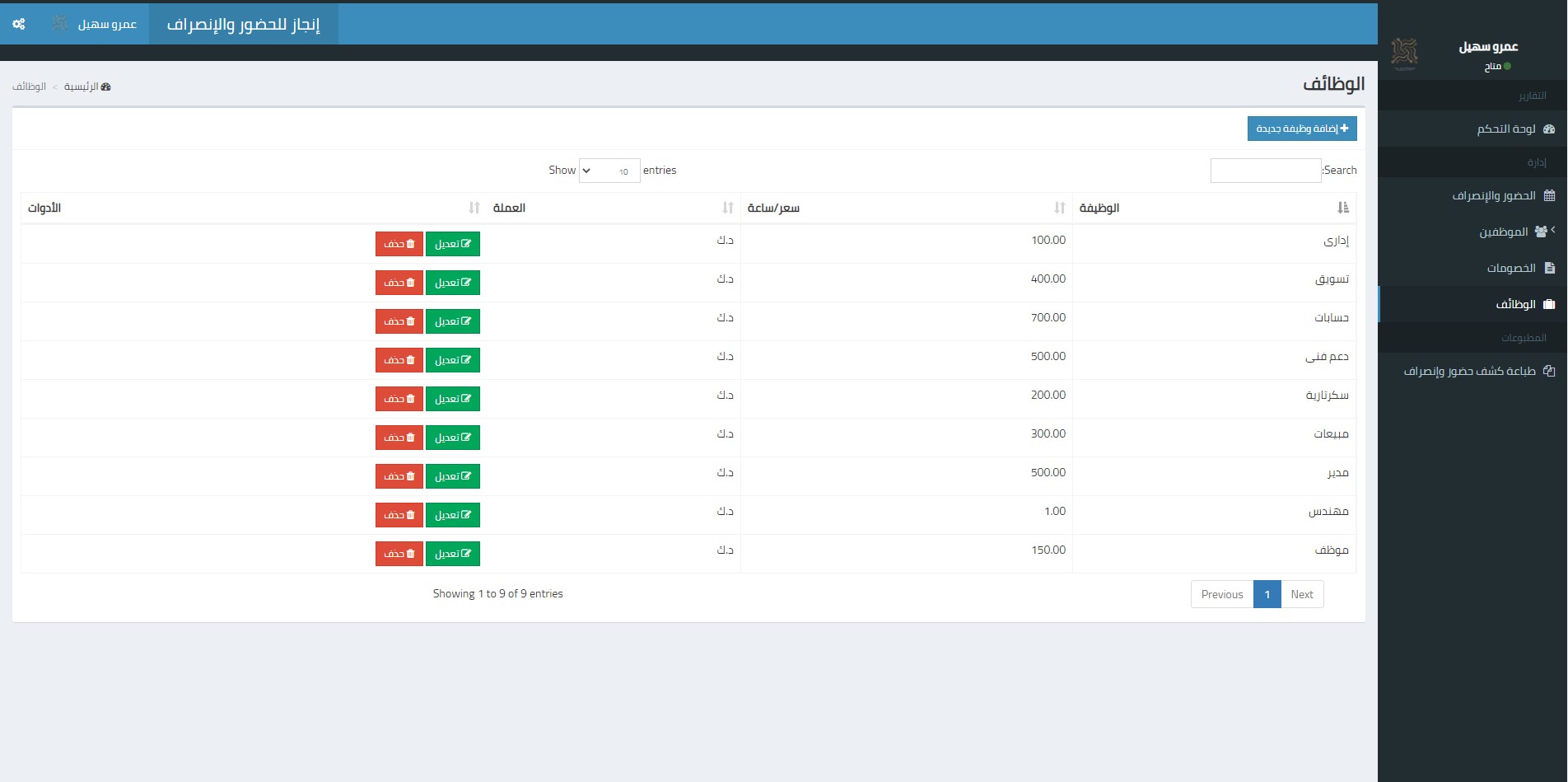Click user avatar icon in top bar

60,24
